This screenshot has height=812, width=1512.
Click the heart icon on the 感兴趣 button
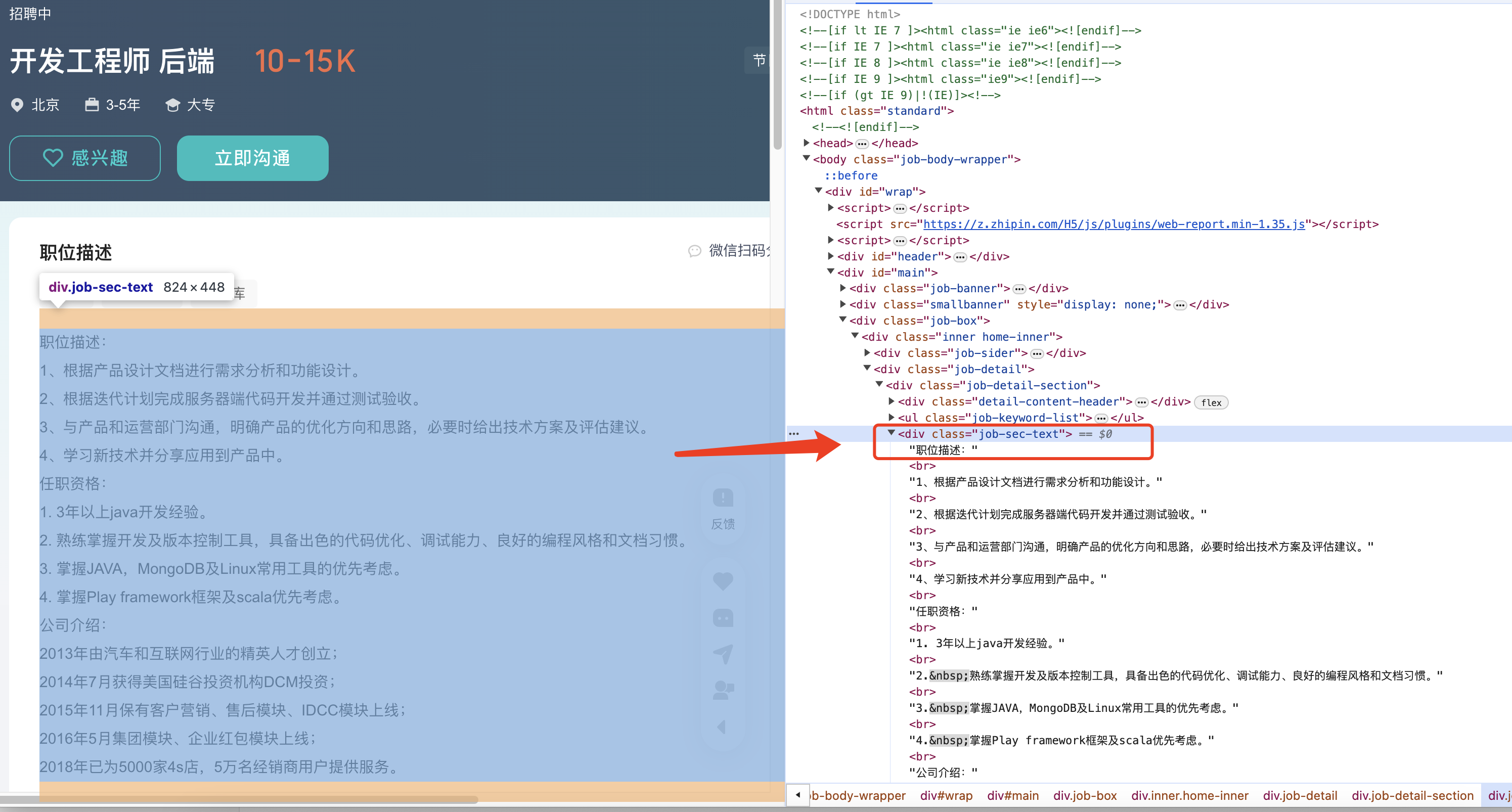pos(53,158)
